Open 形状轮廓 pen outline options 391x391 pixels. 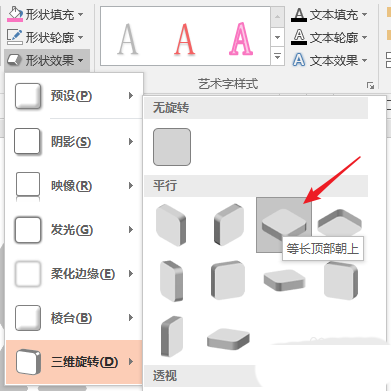coord(45,37)
